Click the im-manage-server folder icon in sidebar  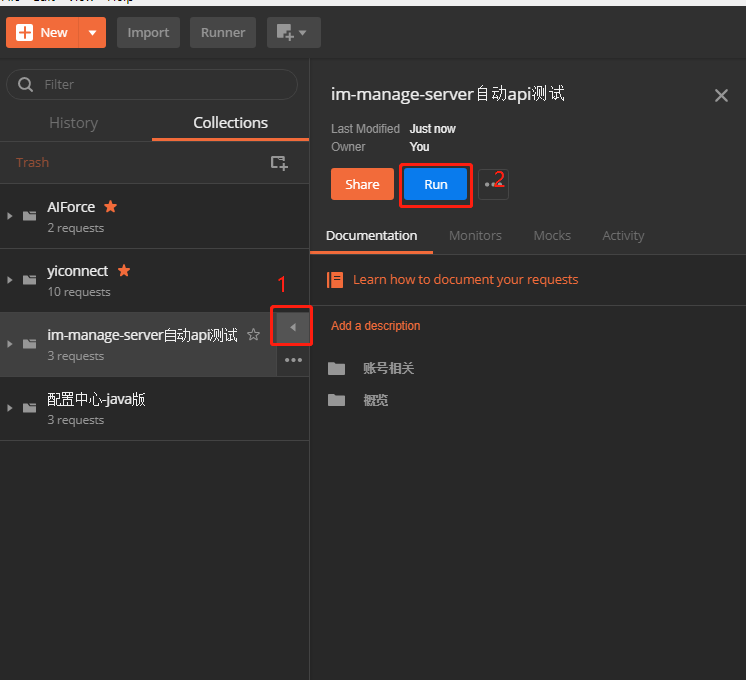(29, 344)
